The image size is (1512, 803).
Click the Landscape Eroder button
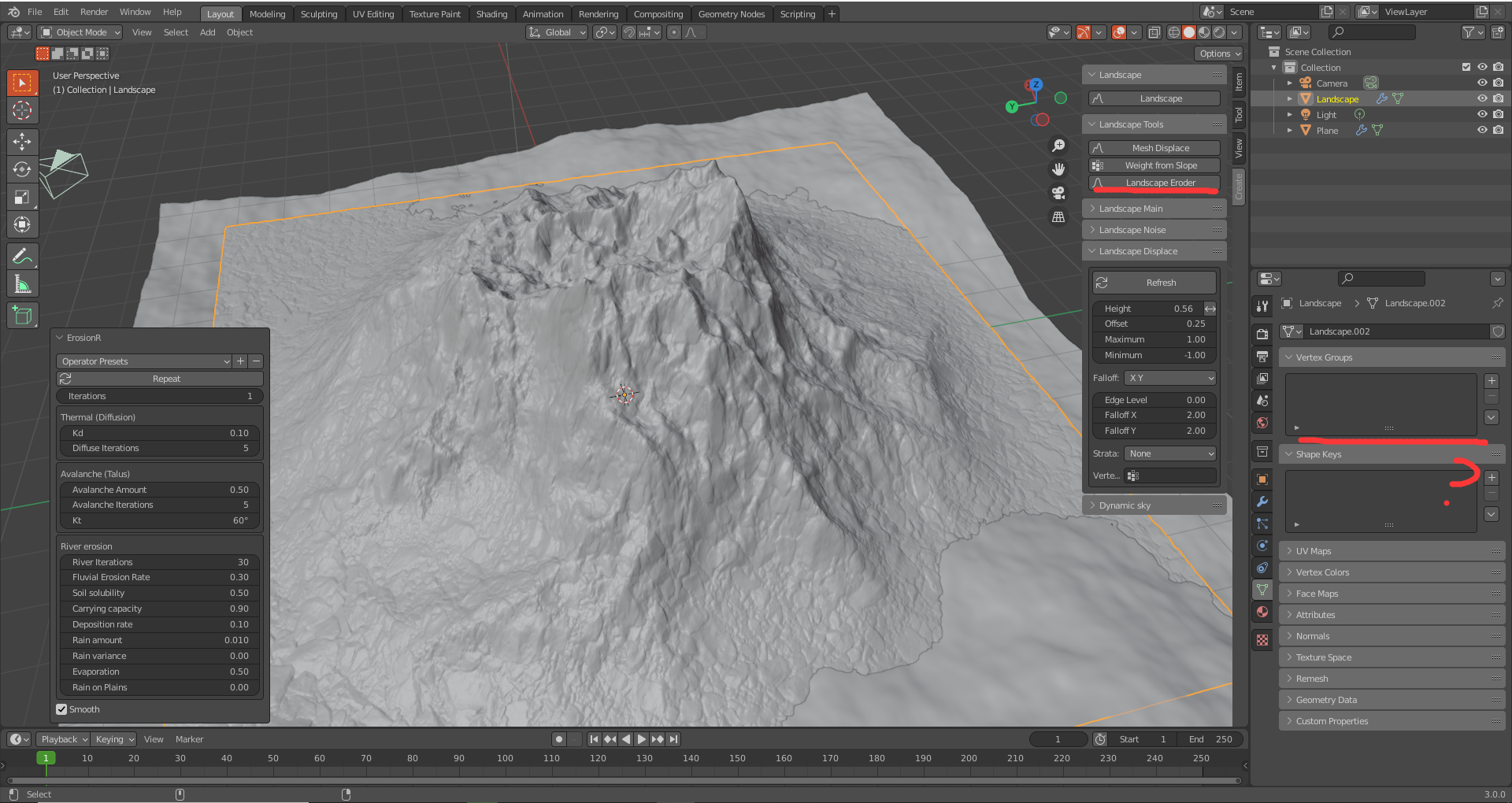click(x=1154, y=183)
